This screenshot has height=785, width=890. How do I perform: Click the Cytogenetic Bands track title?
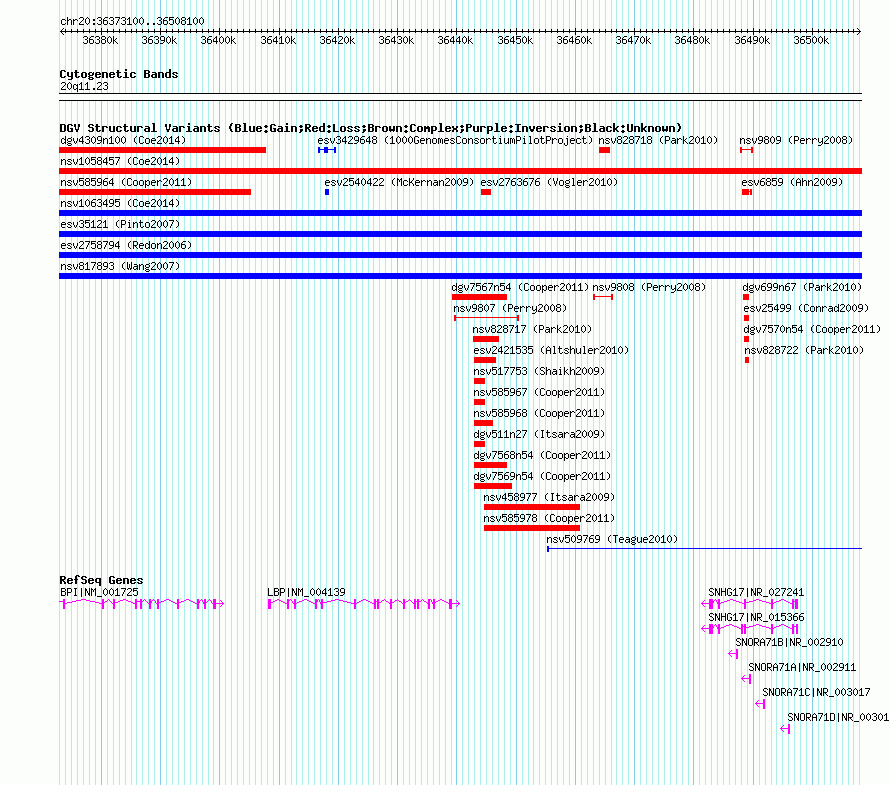click(119, 74)
